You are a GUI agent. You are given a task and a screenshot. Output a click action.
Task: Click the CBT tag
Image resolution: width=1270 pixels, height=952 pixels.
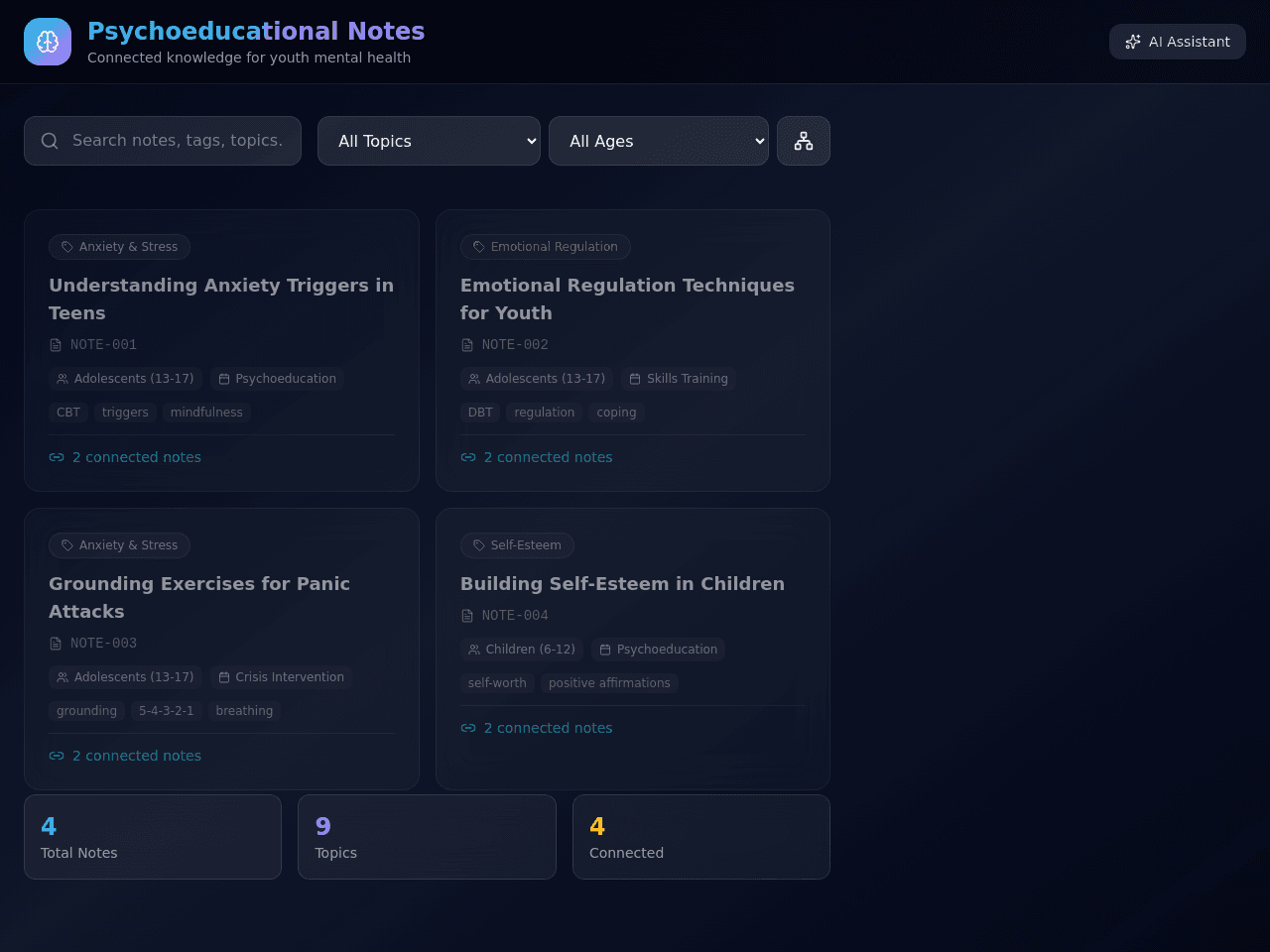68,413
